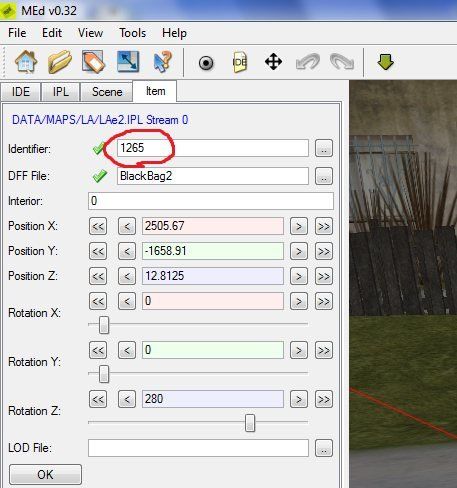This screenshot has height=488, width=457.
Task: Increase Position X with single arrow button
Action: [x=299, y=226]
